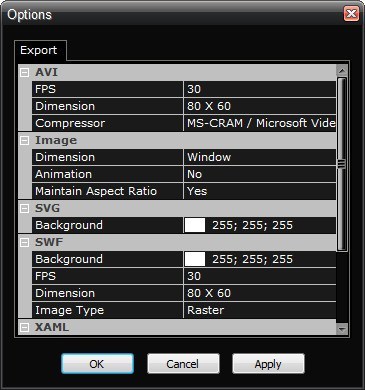
Task: Open the SWF Background color swatch
Action: [x=195, y=259]
